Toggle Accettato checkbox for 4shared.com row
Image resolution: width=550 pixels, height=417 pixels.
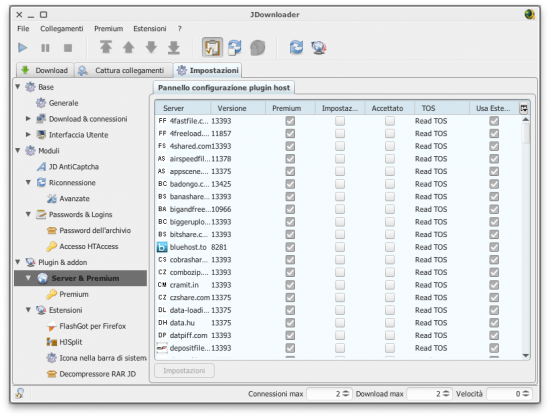(390, 146)
